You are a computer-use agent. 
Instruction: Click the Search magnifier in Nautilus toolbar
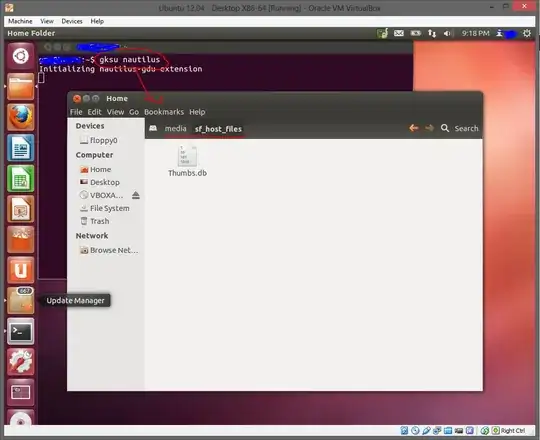pyautogui.click(x=445, y=128)
